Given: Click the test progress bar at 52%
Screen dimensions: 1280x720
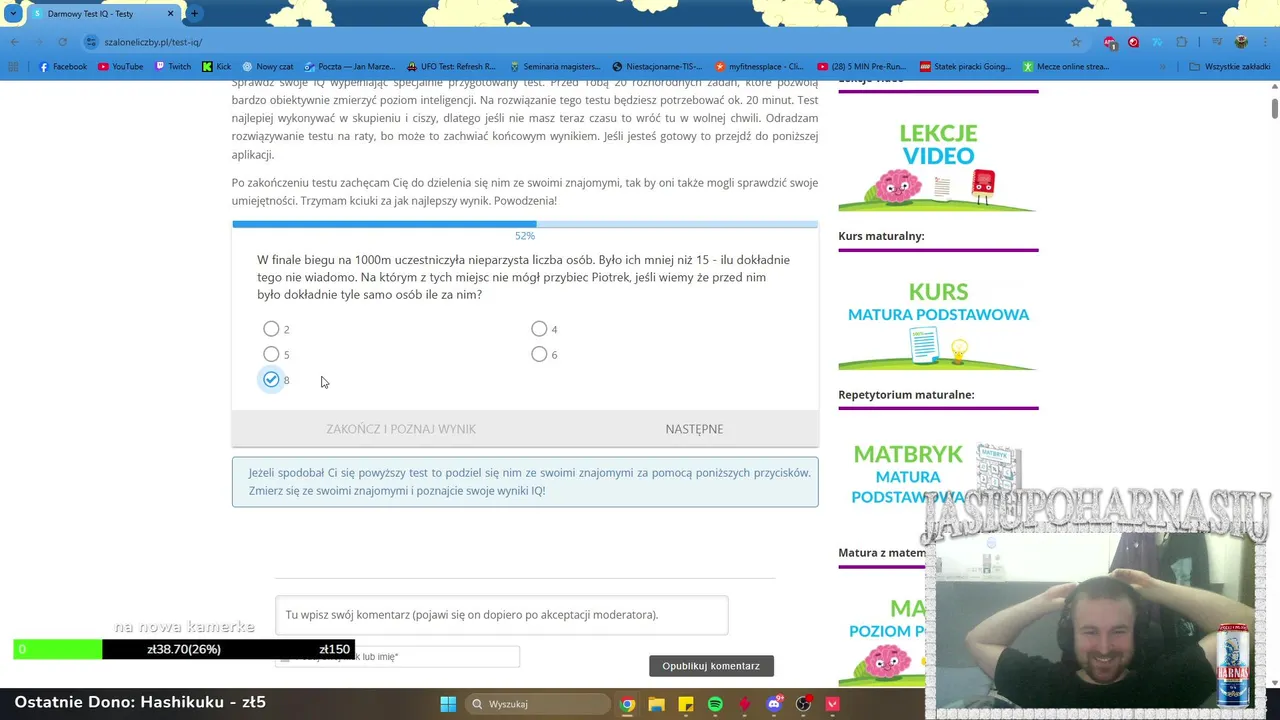Looking at the screenshot, I should click(525, 224).
